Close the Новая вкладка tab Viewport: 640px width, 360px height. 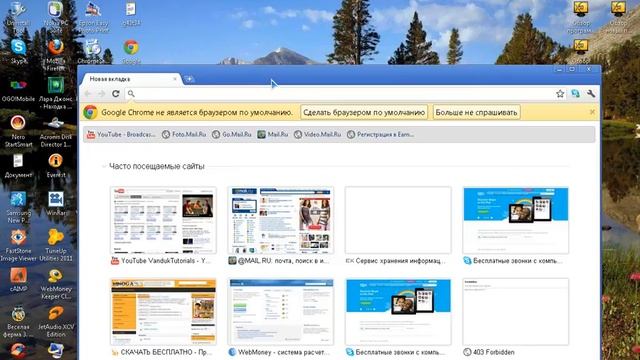[175, 79]
